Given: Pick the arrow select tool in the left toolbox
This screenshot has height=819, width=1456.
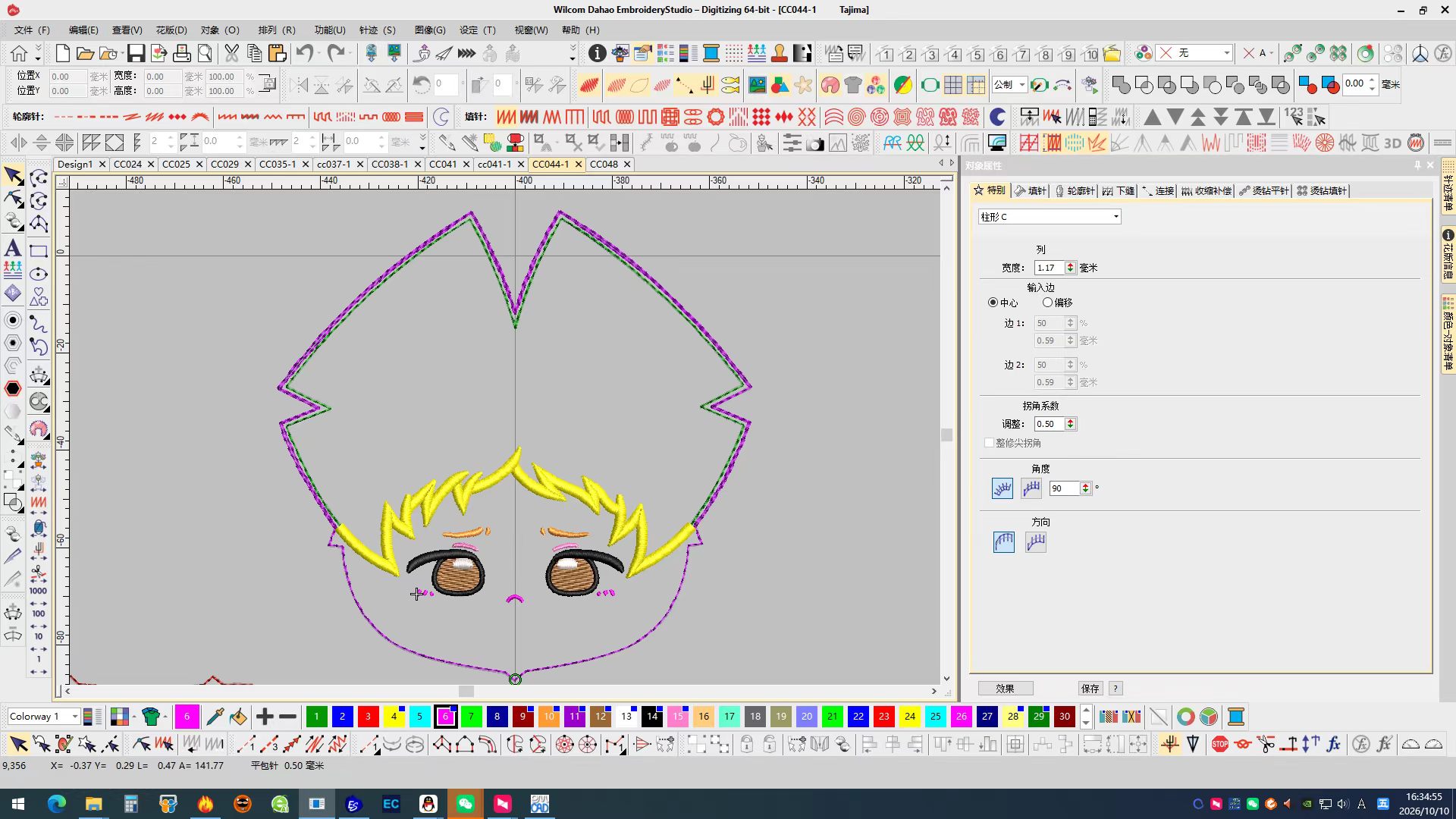Looking at the screenshot, I should (13, 176).
